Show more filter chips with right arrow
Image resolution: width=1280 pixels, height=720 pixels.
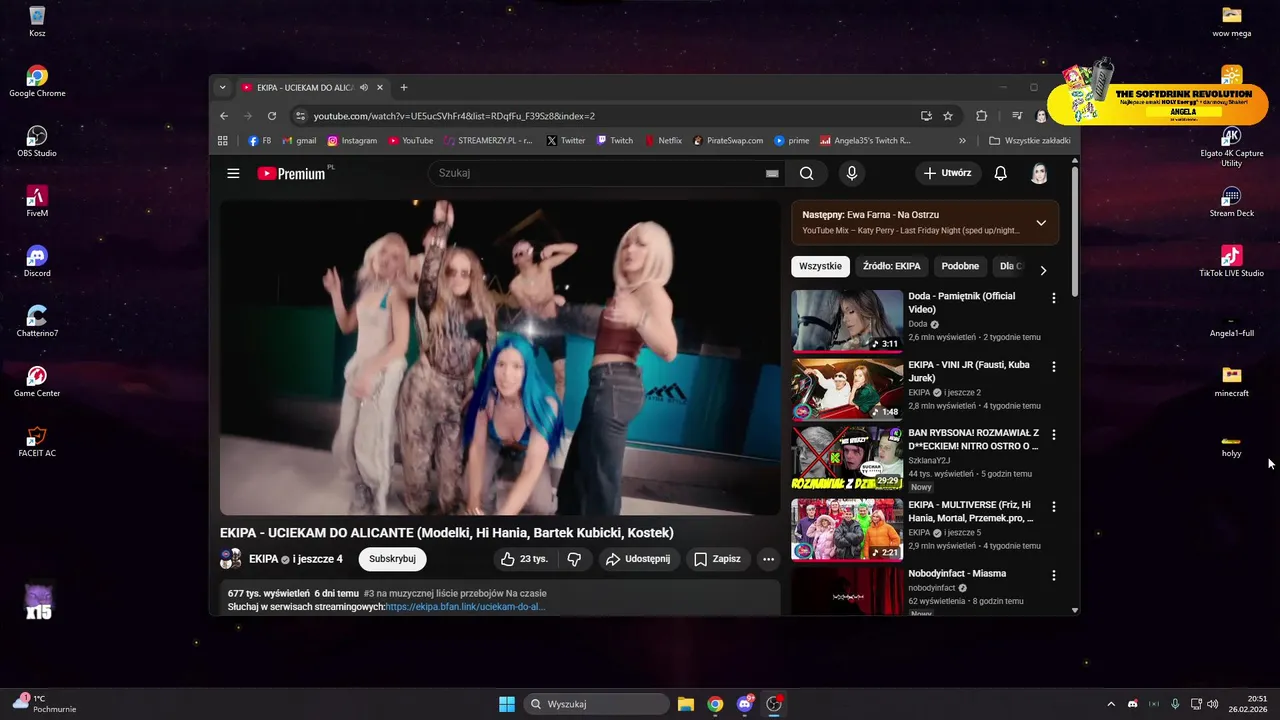1043,270
